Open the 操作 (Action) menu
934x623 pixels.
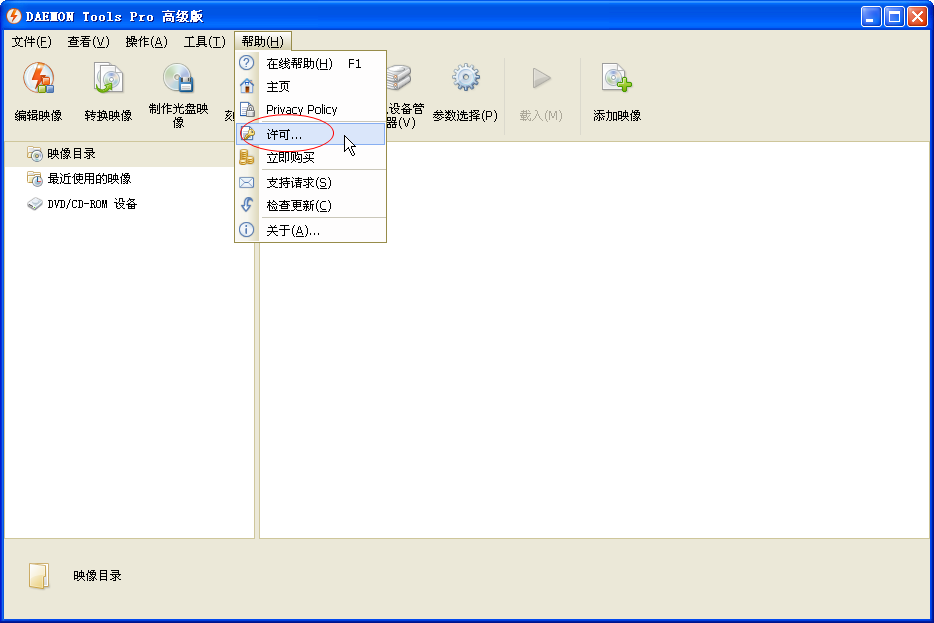146,42
